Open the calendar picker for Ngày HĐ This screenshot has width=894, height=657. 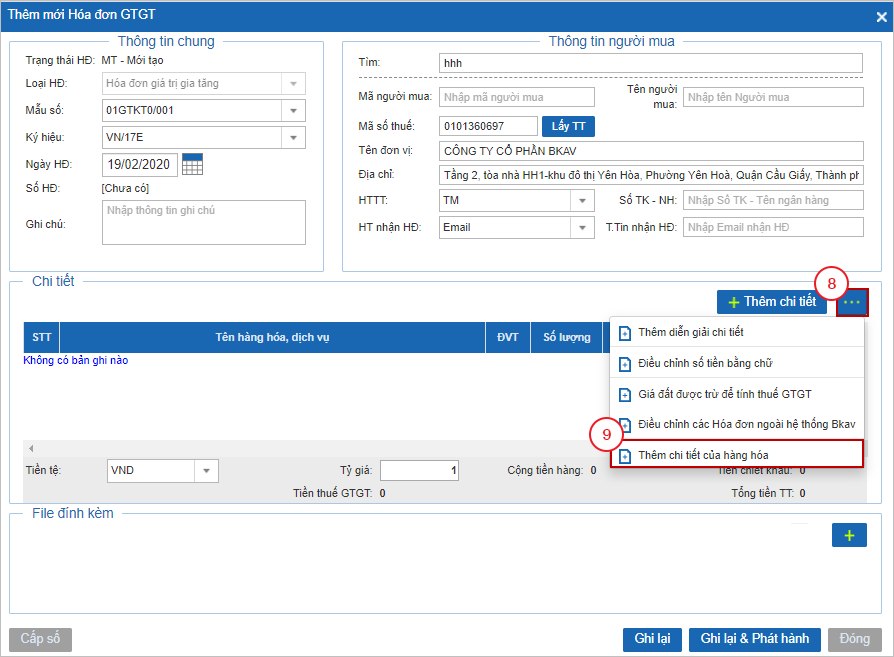pyautogui.click(x=192, y=165)
